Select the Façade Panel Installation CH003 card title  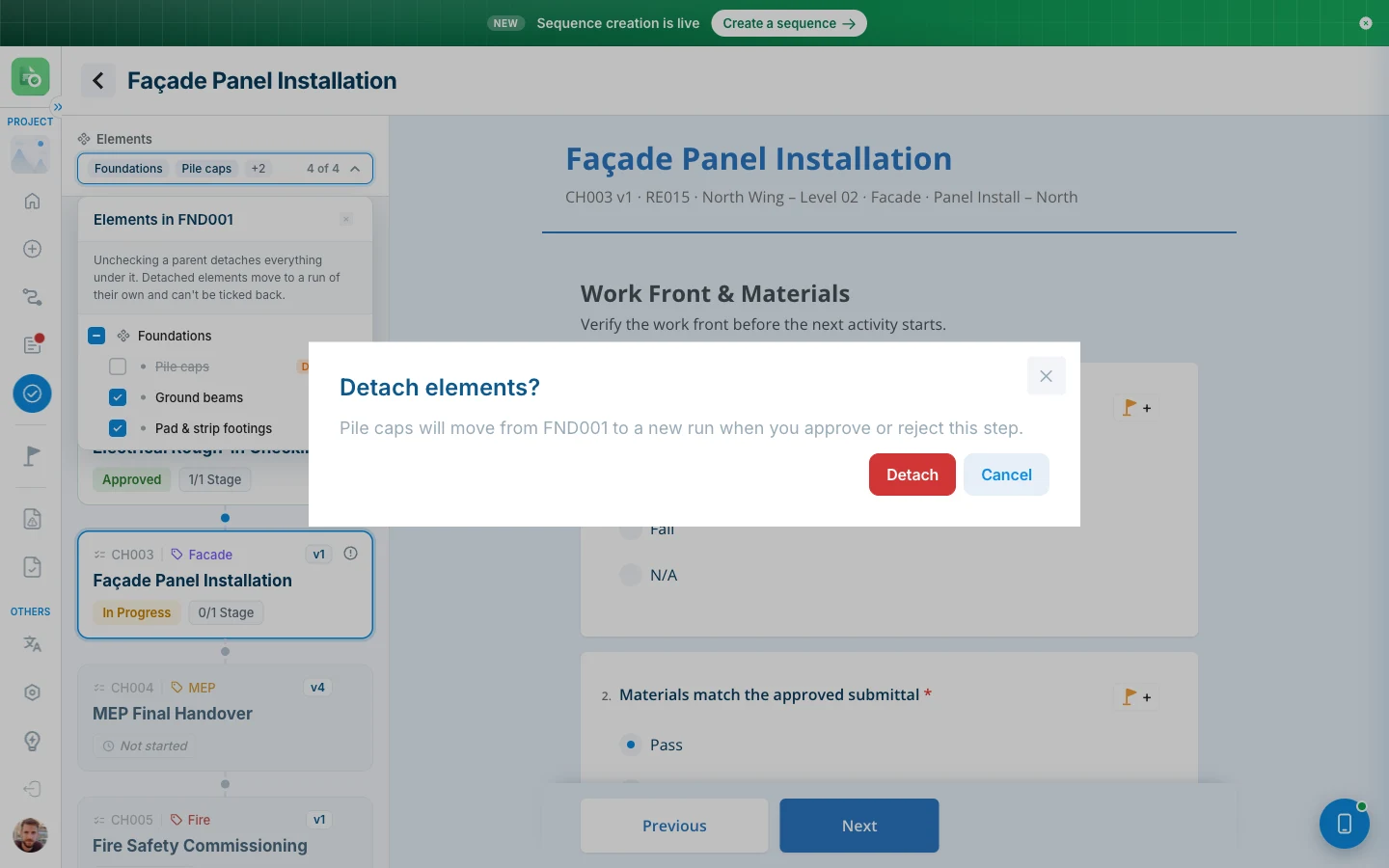click(x=193, y=581)
